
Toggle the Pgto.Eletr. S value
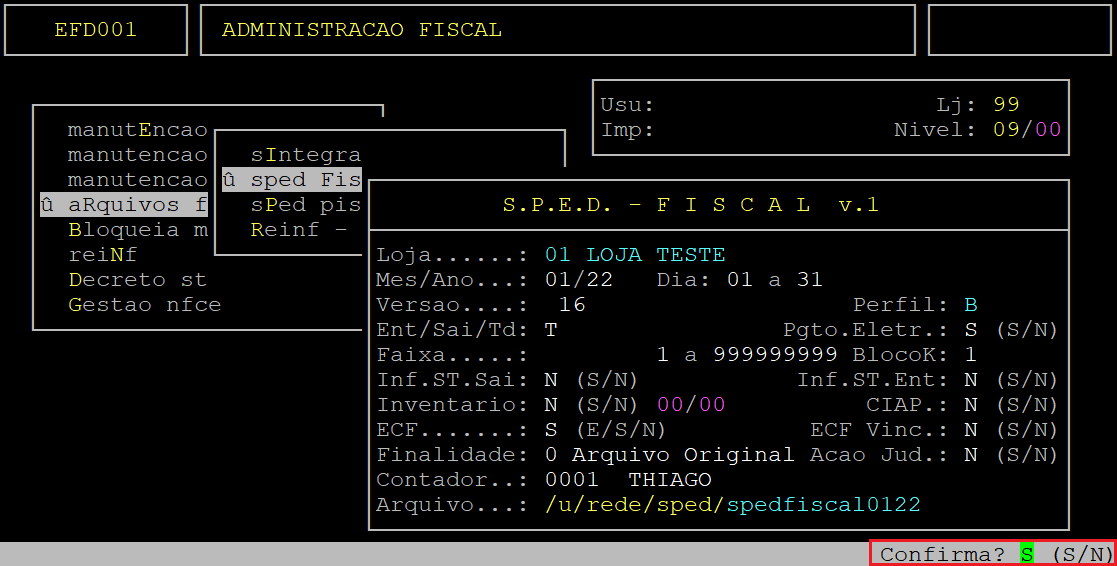point(970,330)
